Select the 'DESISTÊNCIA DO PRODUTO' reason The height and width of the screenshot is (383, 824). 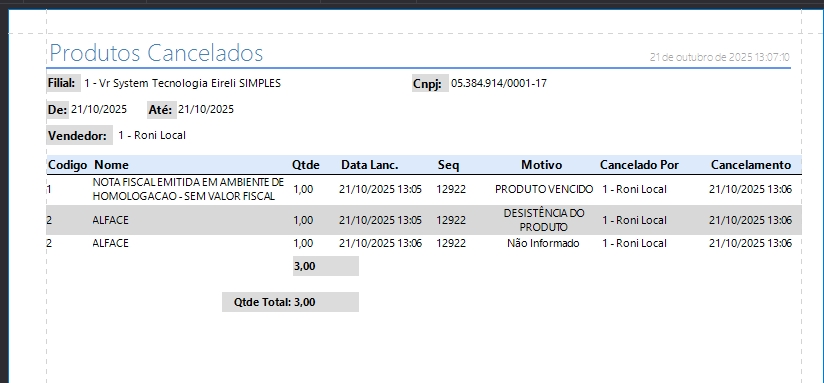pyautogui.click(x=544, y=220)
